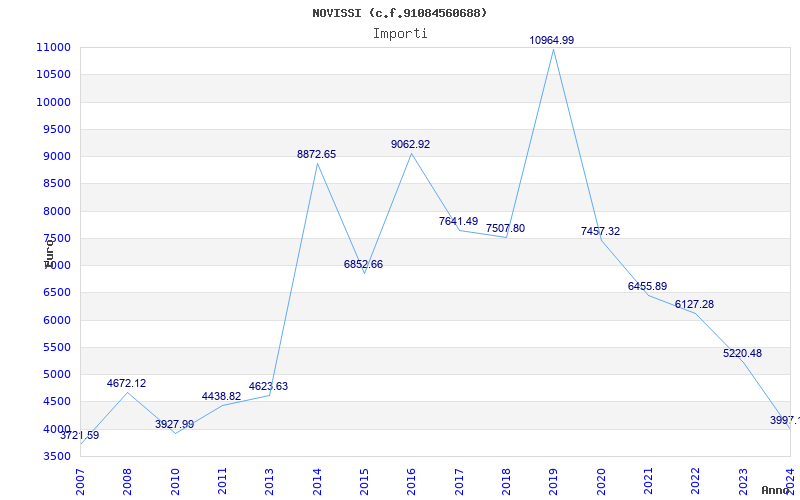Click the 2016 x-axis year label

tap(411, 482)
